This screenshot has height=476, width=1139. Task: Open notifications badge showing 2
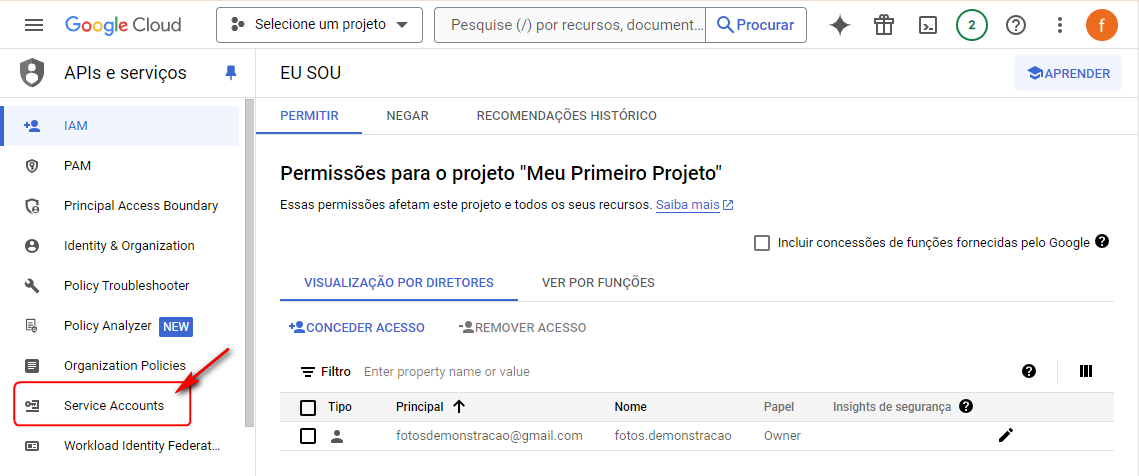[971, 25]
